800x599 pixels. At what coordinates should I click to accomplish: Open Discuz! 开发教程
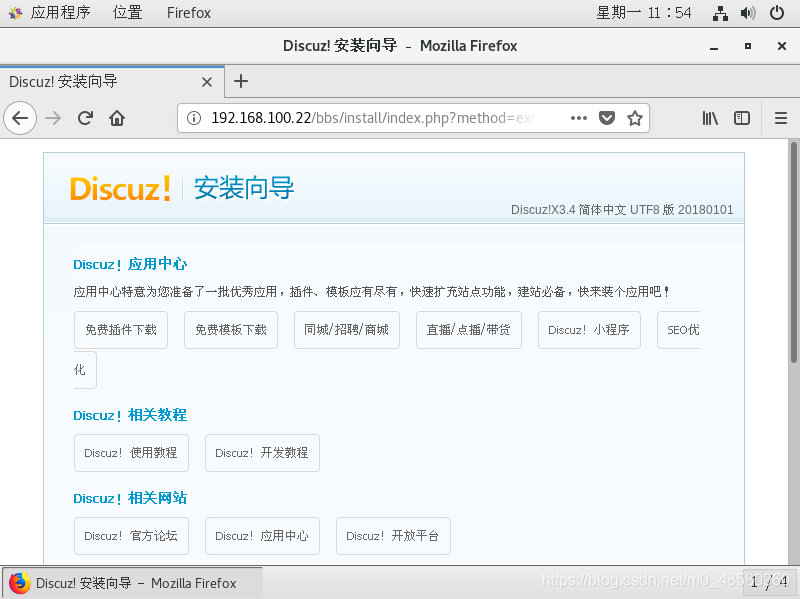click(x=262, y=453)
